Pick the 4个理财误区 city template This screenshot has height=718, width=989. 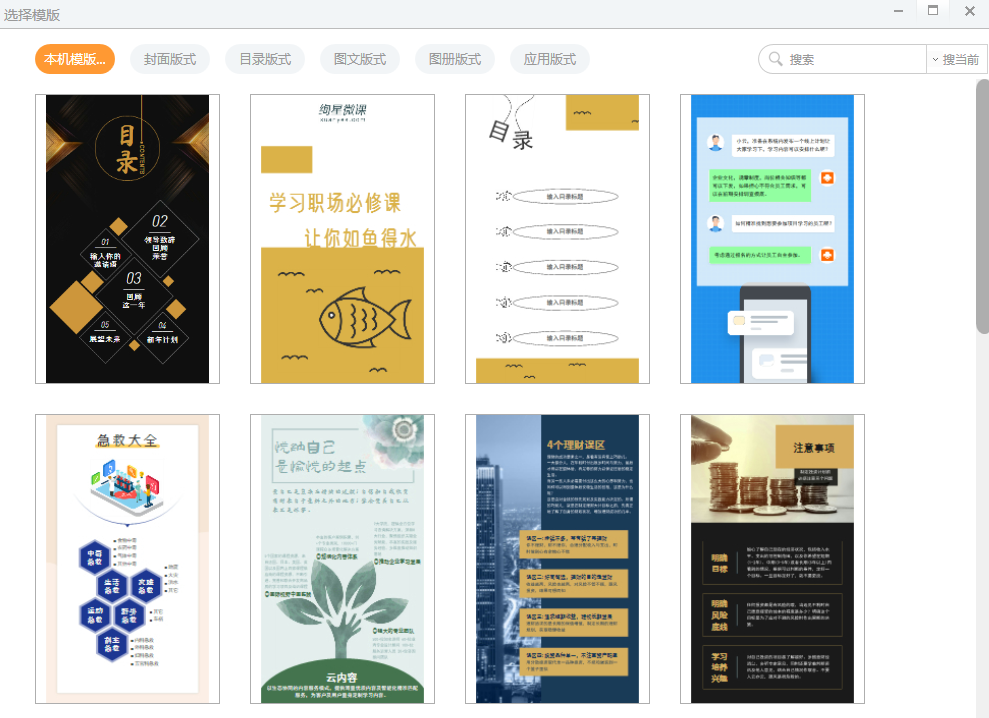(558, 559)
